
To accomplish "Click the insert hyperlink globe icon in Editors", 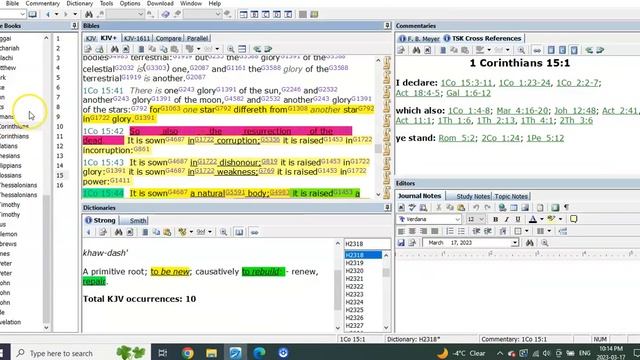I will click(x=502, y=207).
